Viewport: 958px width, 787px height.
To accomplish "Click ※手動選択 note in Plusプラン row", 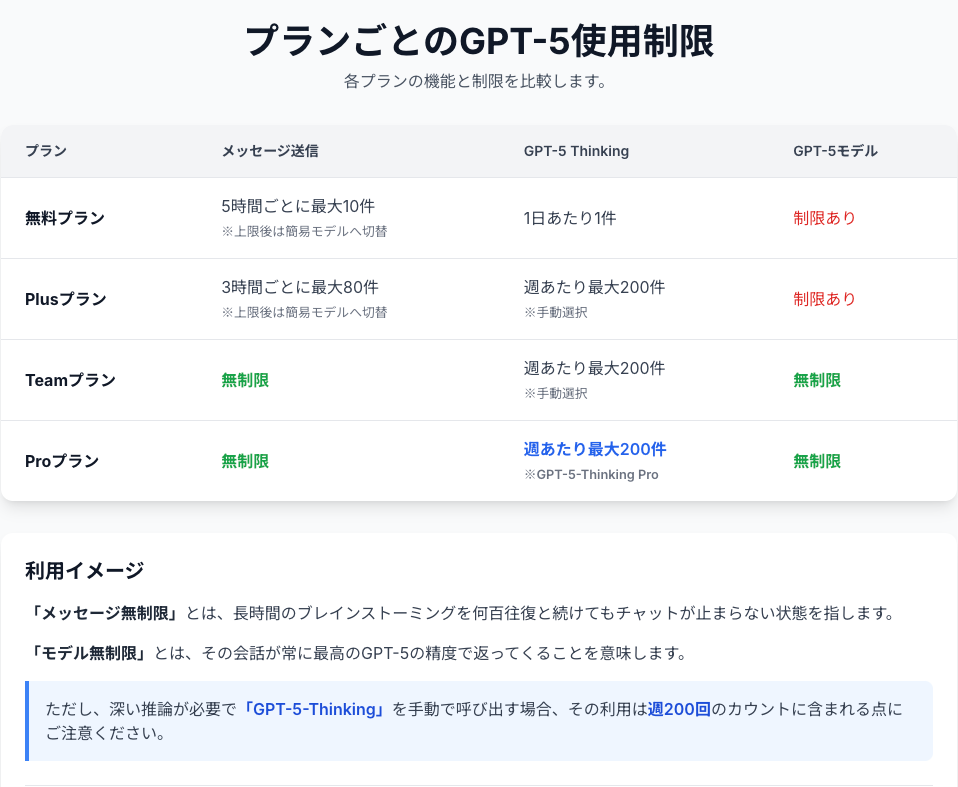I will tap(555, 312).
